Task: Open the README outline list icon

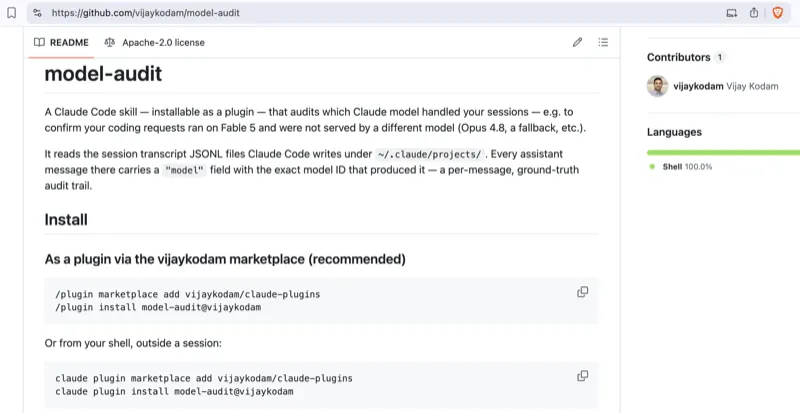Action: click(x=603, y=42)
